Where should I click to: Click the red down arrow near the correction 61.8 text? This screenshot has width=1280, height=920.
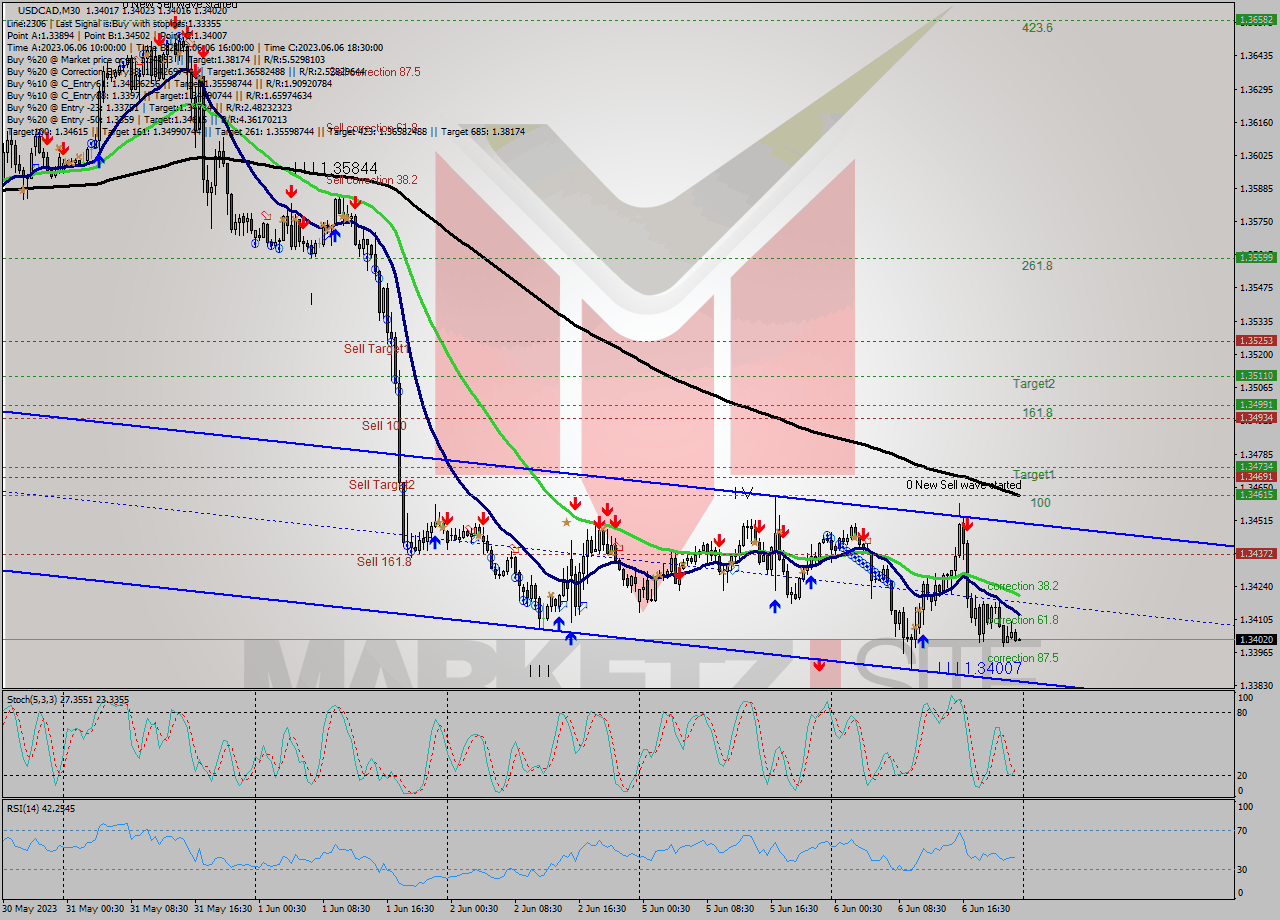967,527
